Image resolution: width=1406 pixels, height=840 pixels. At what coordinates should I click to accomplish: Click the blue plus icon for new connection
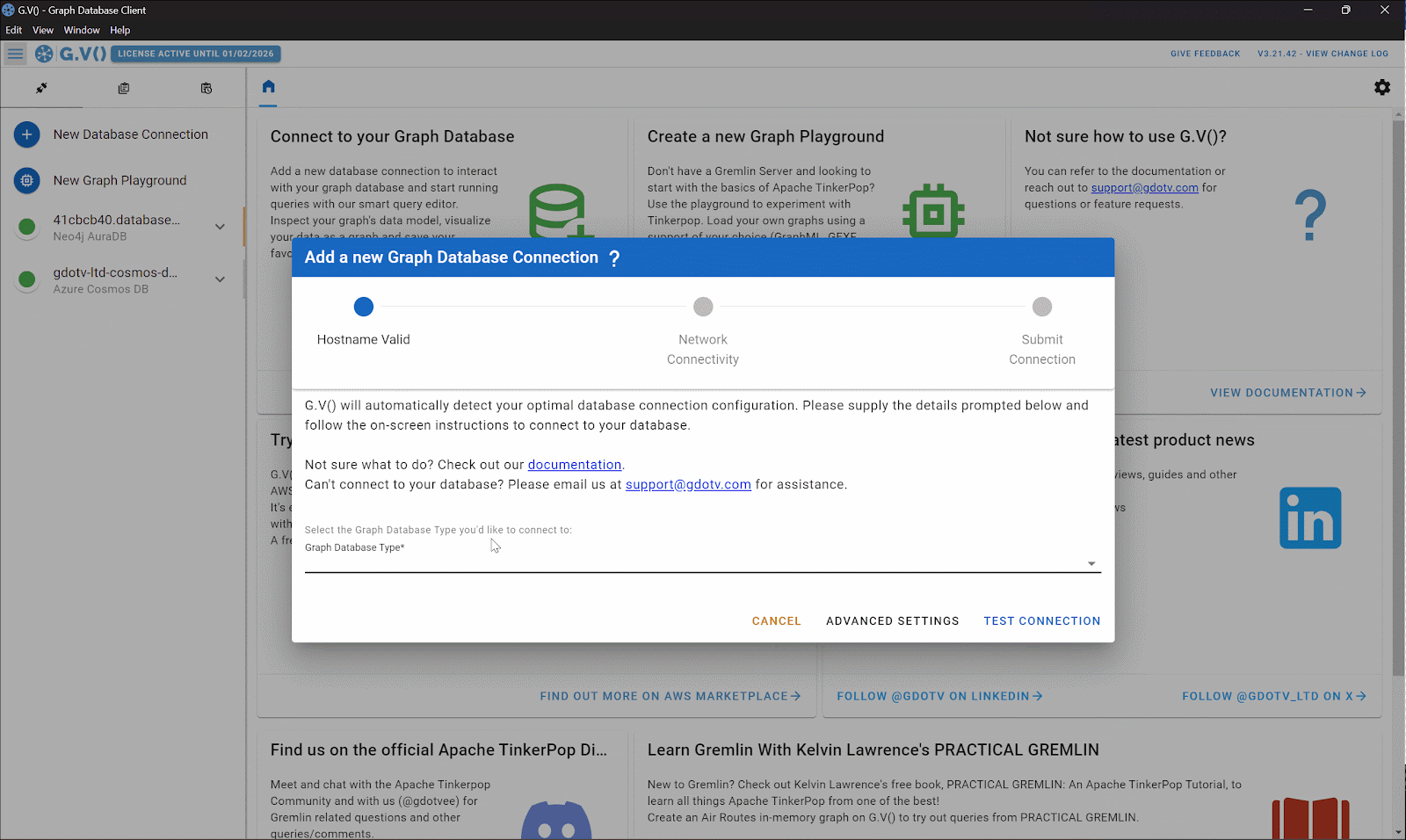pyautogui.click(x=27, y=134)
